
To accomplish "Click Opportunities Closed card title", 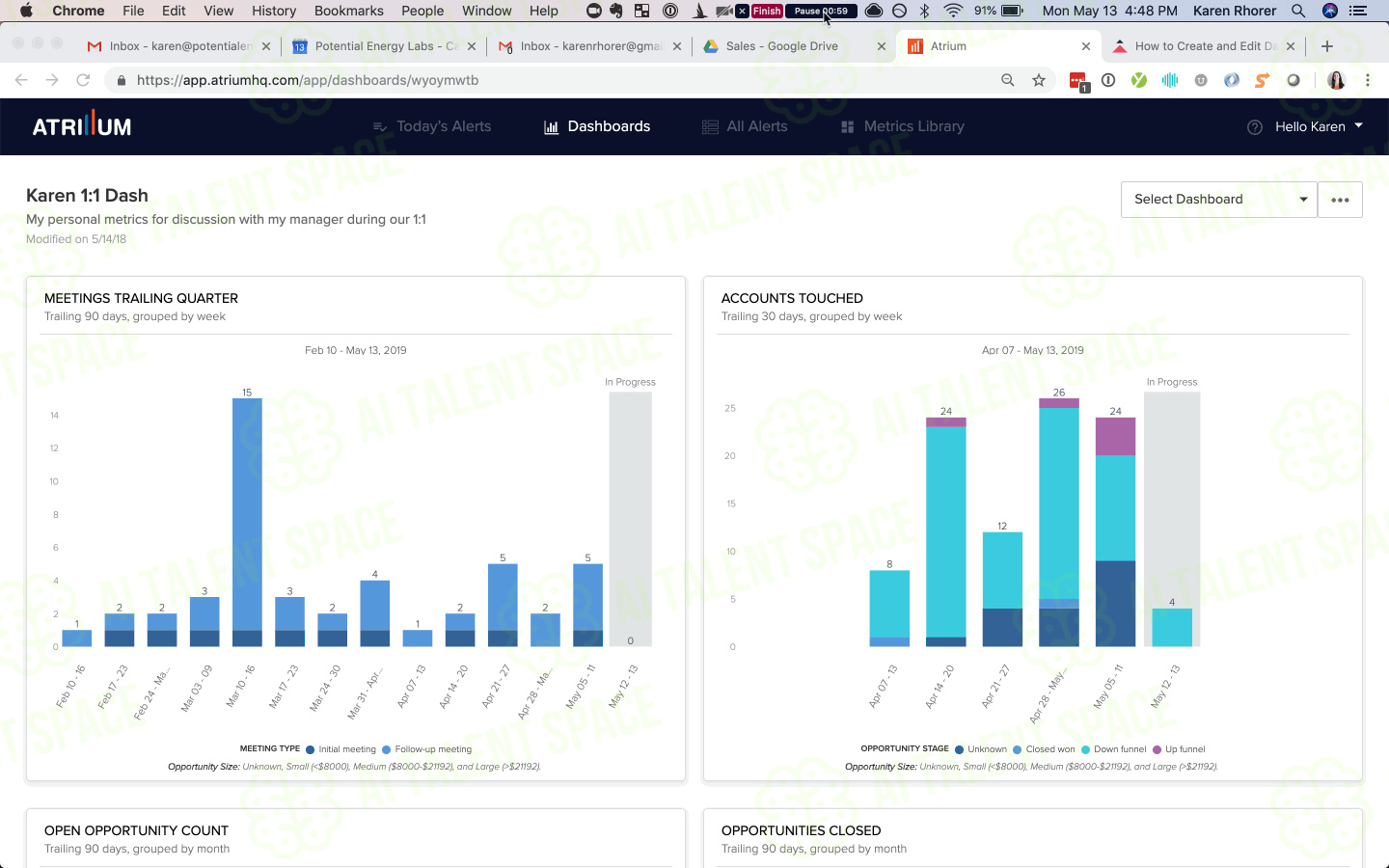I will pyautogui.click(x=801, y=830).
